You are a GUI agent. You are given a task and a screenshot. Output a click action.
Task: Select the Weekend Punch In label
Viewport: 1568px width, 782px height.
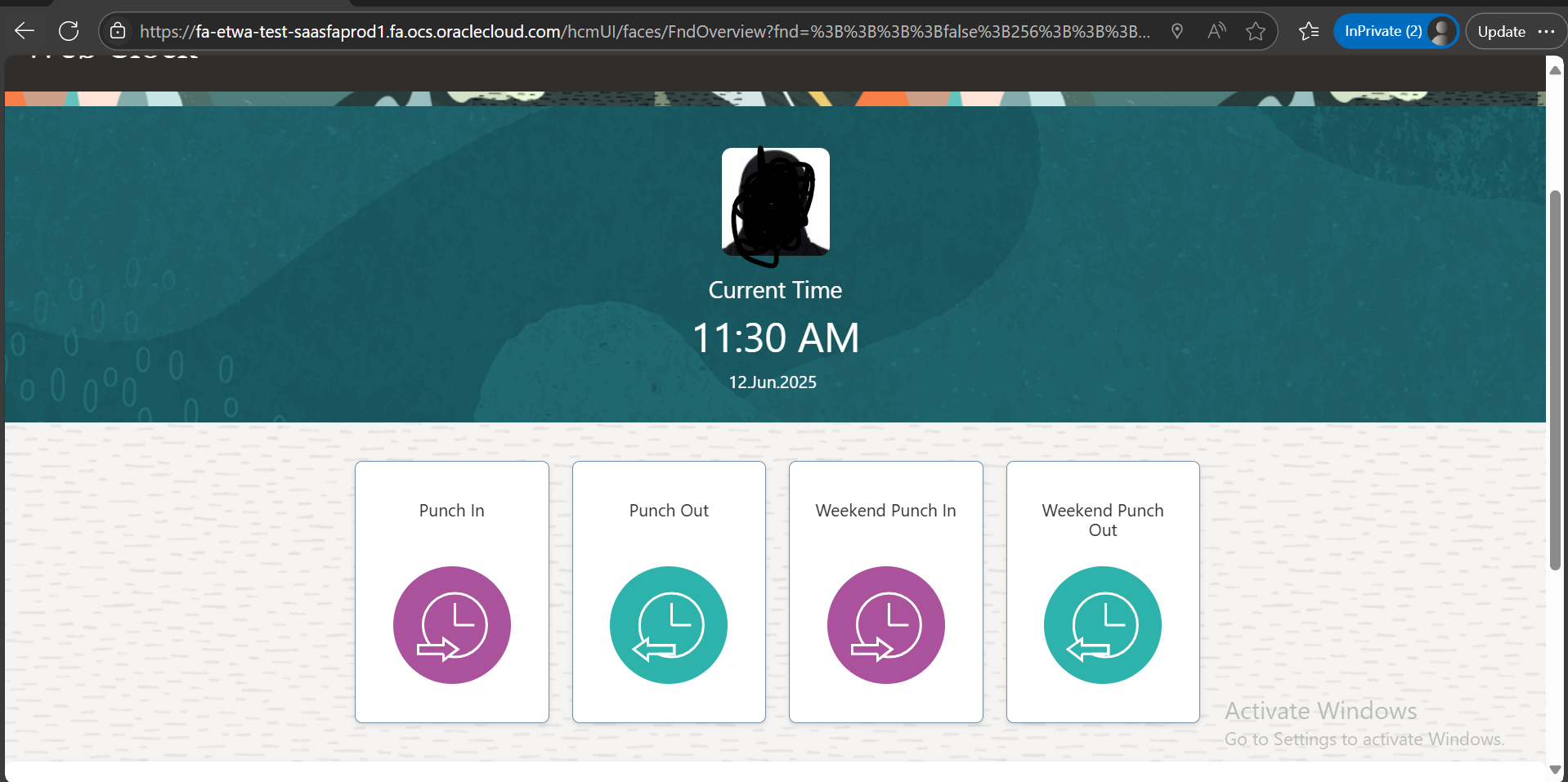tap(885, 511)
